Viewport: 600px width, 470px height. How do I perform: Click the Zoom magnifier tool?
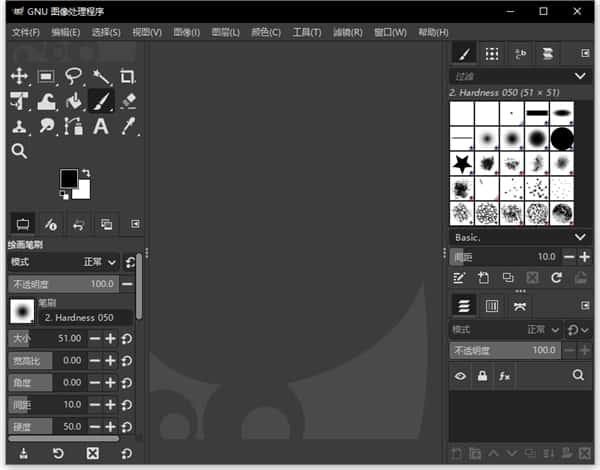[x=19, y=151]
